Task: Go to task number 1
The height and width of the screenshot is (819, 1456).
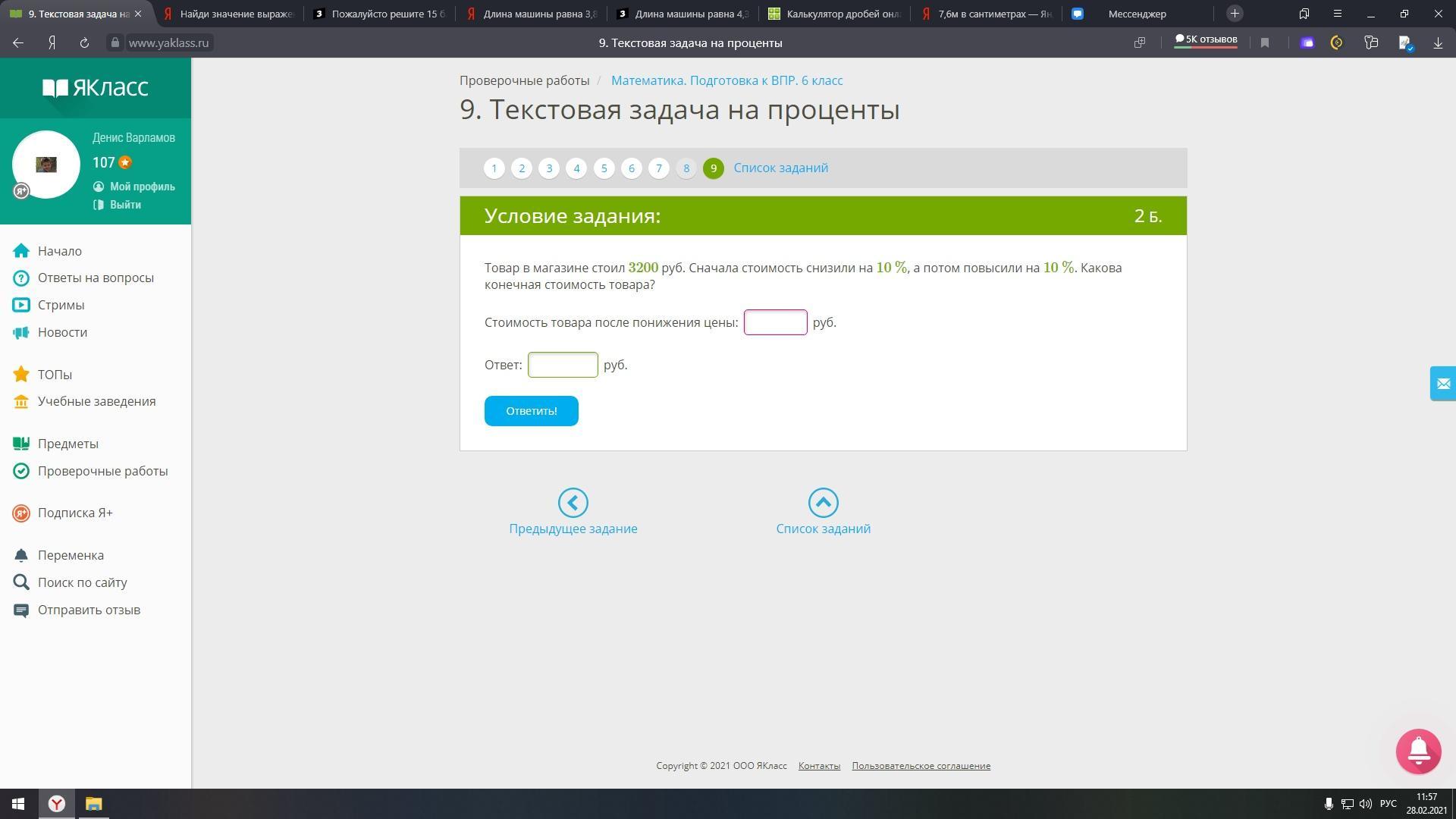Action: (494, 168)
